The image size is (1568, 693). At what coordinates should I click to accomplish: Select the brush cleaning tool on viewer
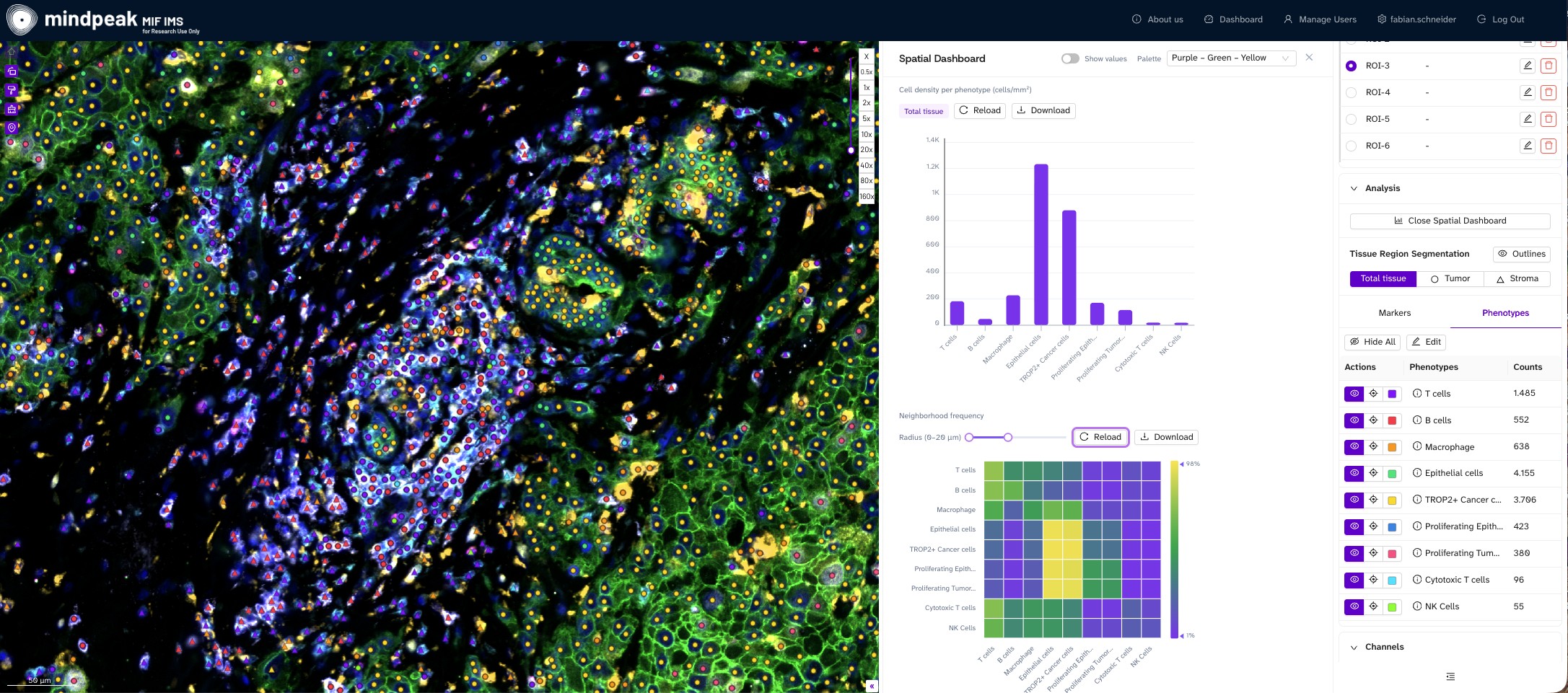(x=12, y=109)
